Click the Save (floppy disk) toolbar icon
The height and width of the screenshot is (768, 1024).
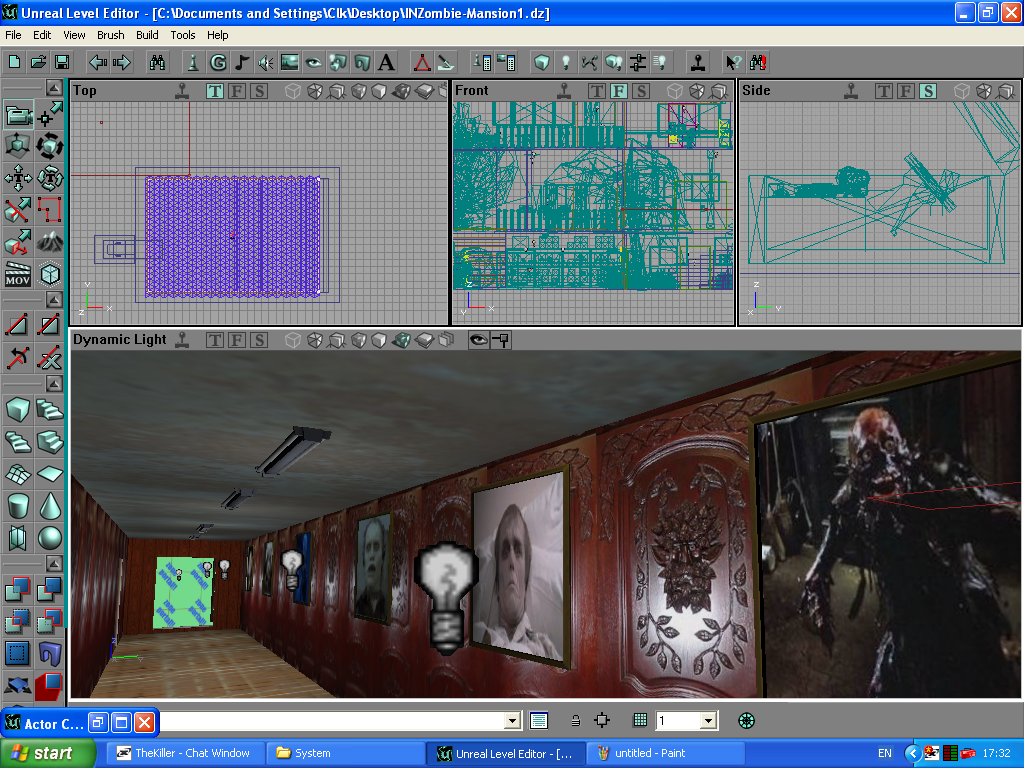tap(62, 62)
